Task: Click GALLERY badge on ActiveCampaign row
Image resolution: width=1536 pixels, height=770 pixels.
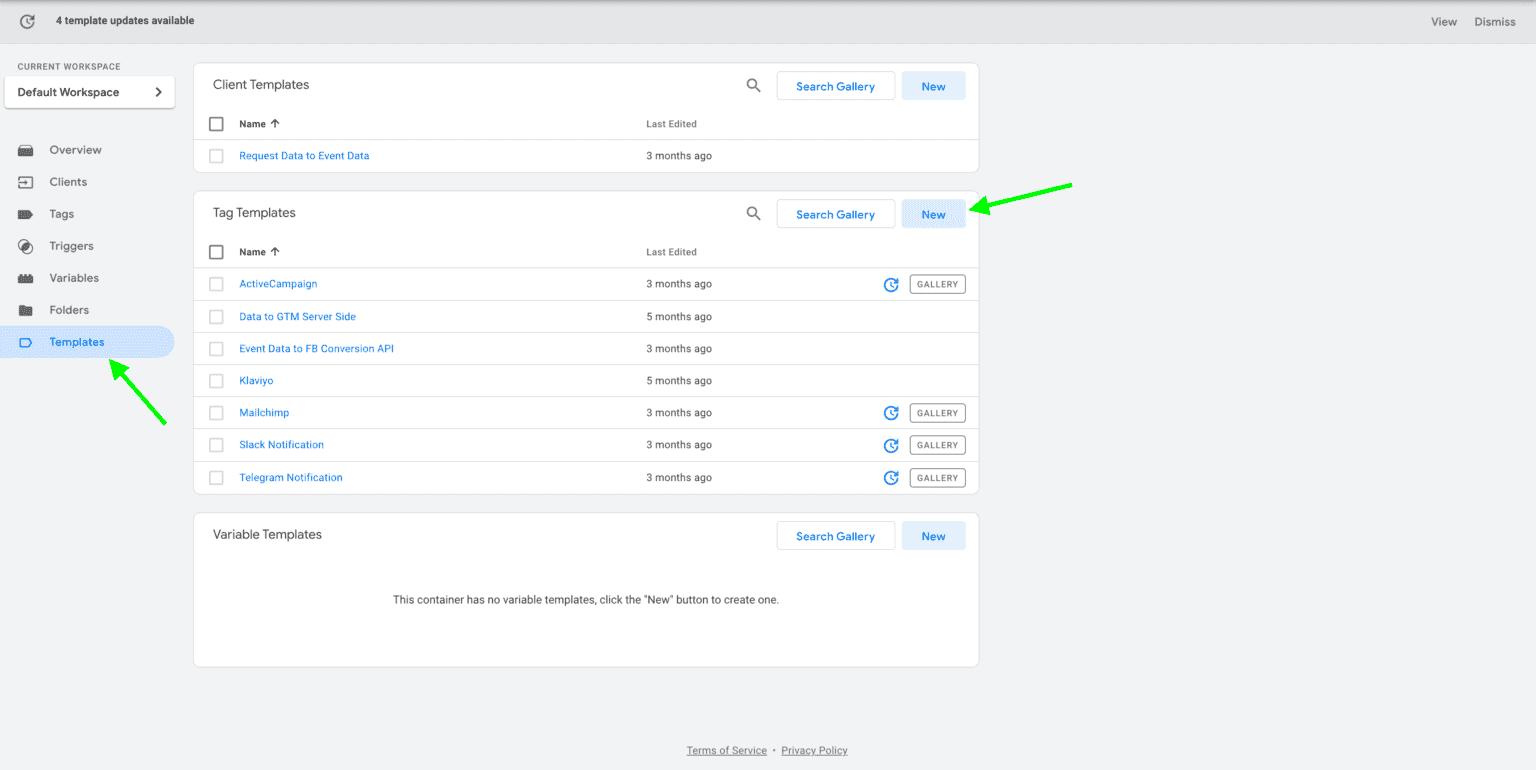Action: coord(938,285)
